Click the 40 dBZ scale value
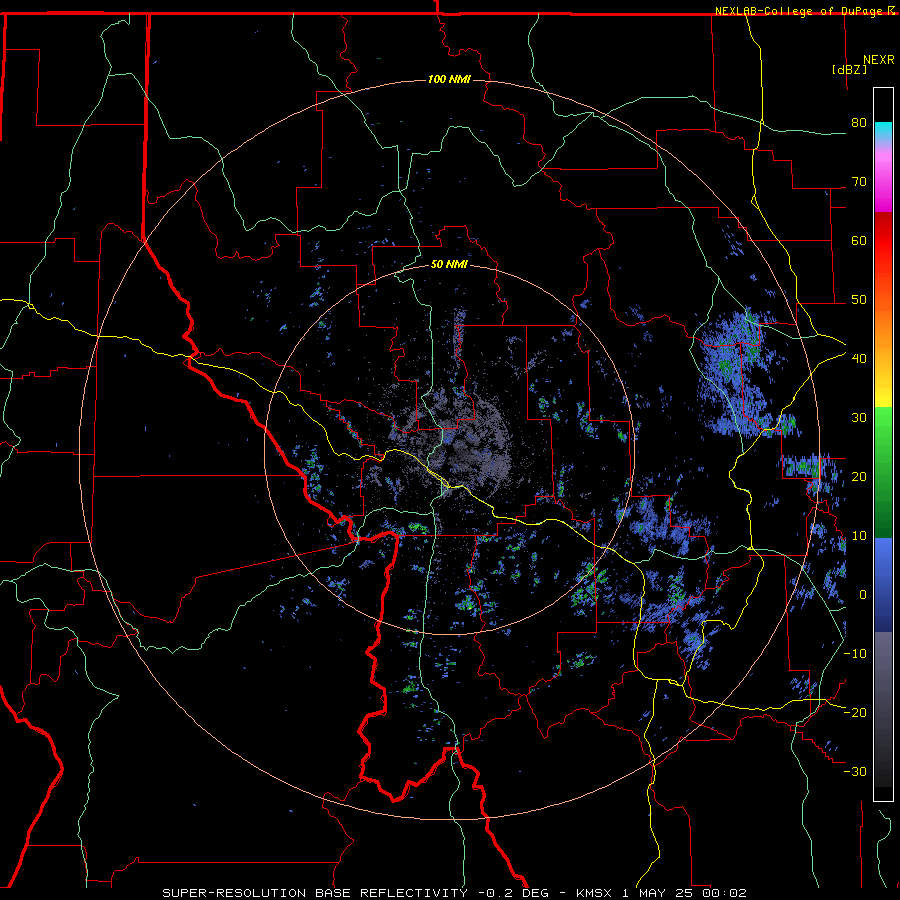 [x=859, y=359]
